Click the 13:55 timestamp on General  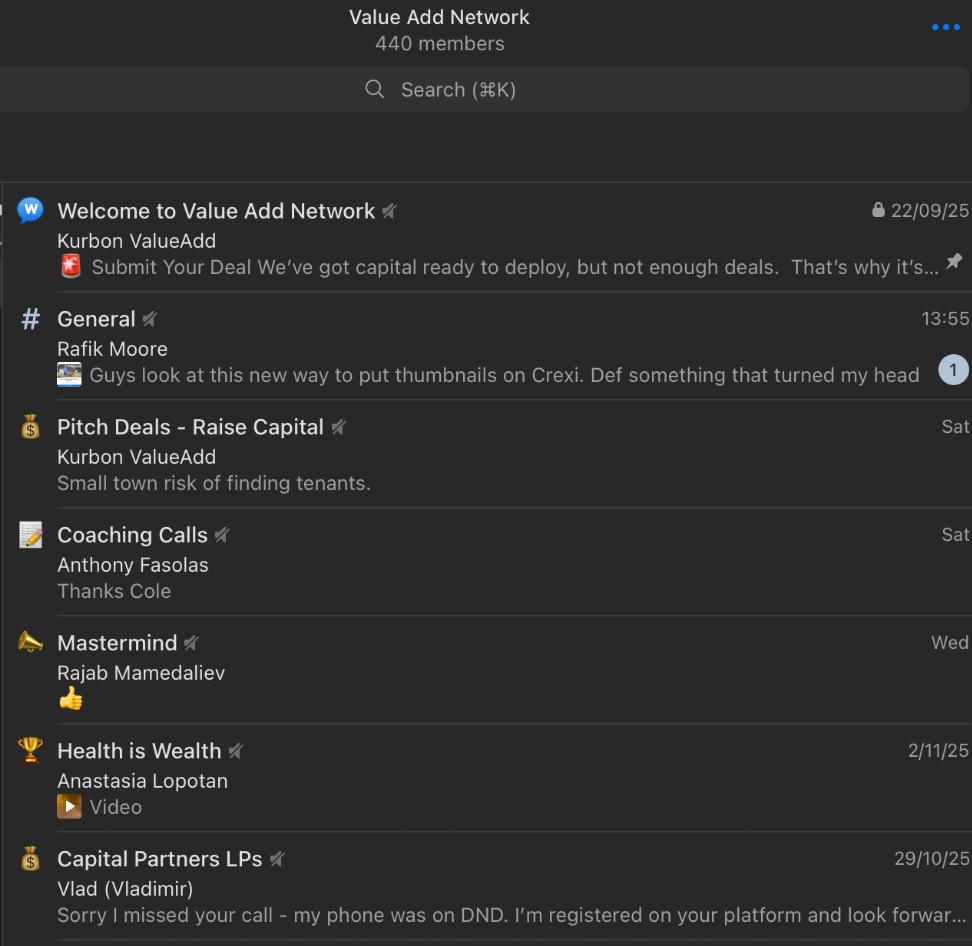(x=945, y=319)
